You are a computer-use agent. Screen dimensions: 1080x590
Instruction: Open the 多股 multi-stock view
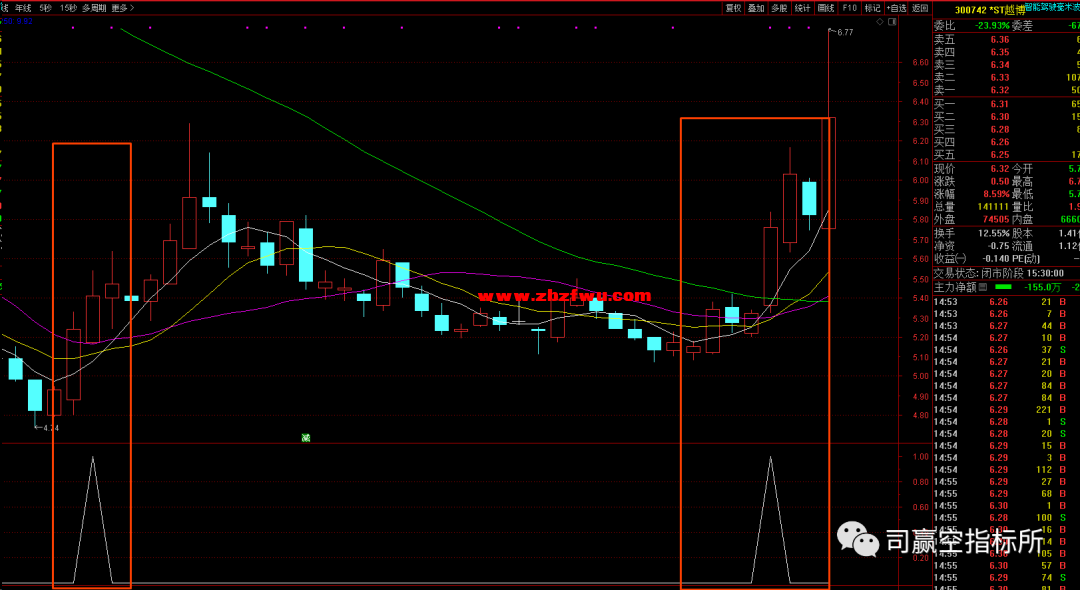point(779,8)
